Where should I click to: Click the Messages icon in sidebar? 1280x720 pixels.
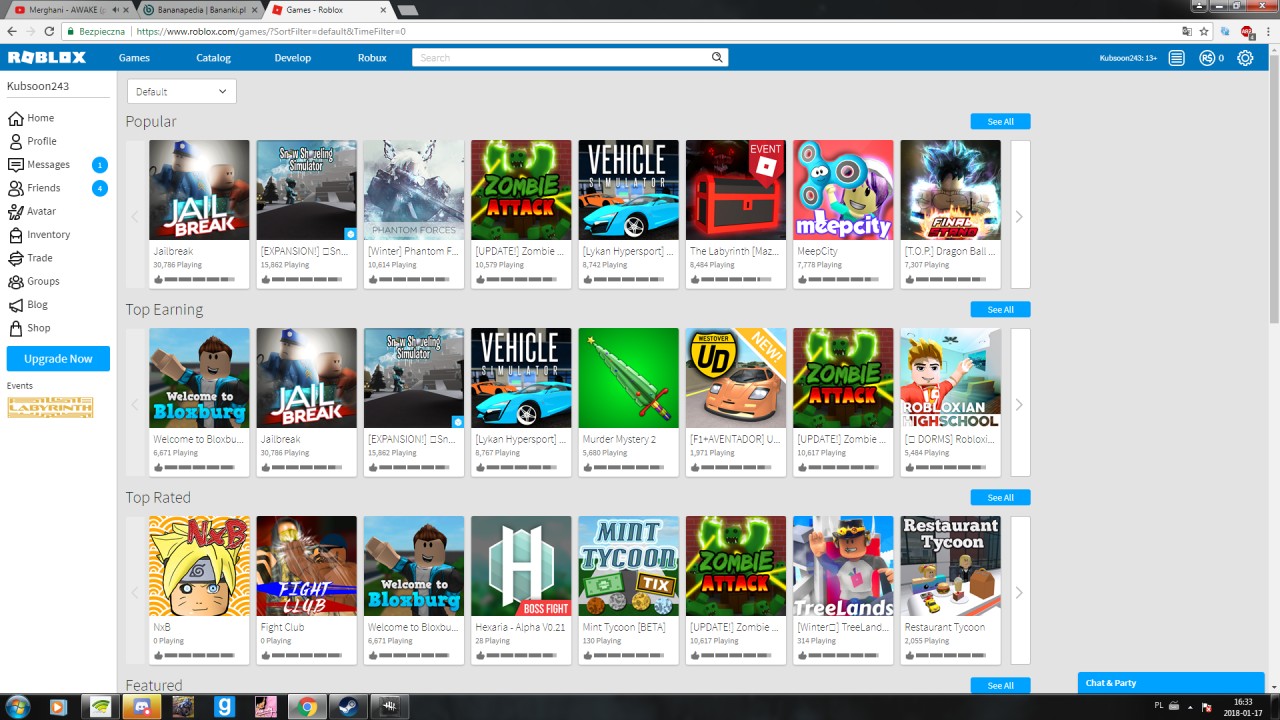pos(15,164)
